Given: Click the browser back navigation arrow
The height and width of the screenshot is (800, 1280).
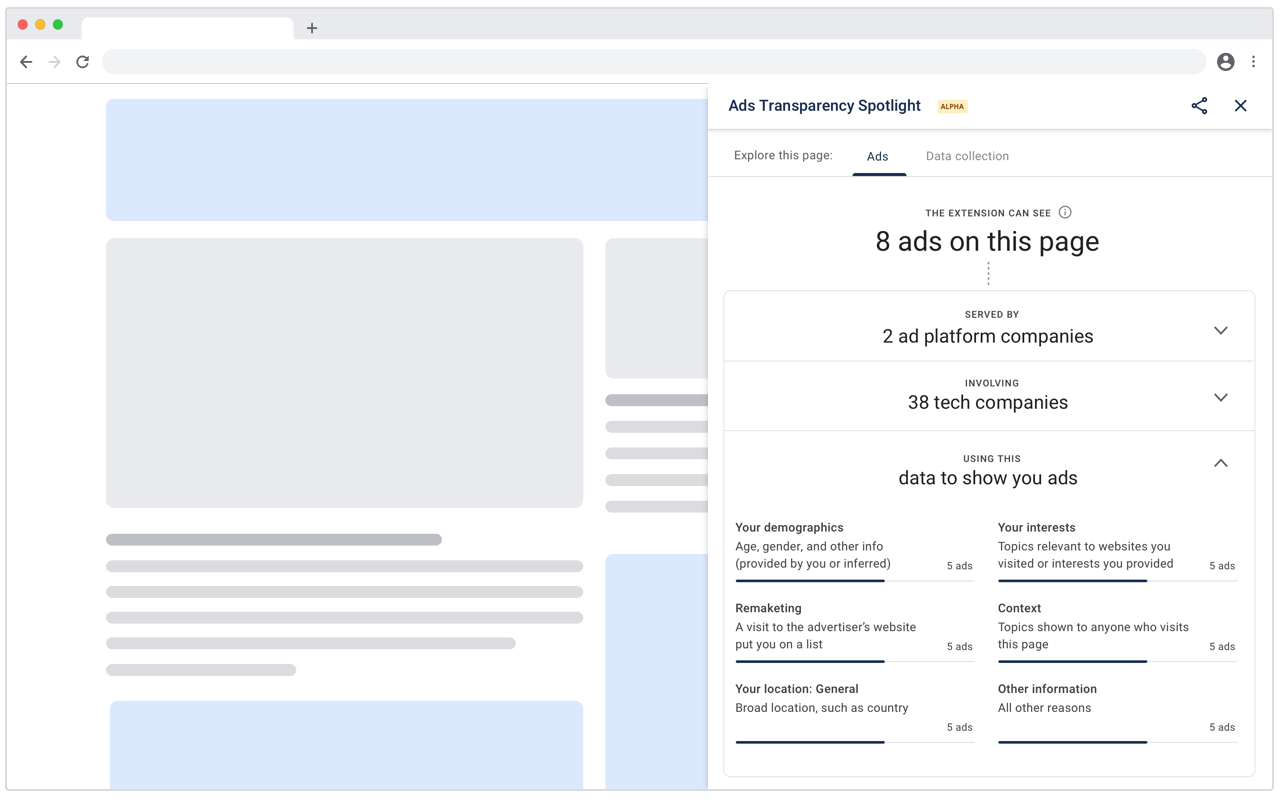Looking at the screenshot, I should 26,61.
